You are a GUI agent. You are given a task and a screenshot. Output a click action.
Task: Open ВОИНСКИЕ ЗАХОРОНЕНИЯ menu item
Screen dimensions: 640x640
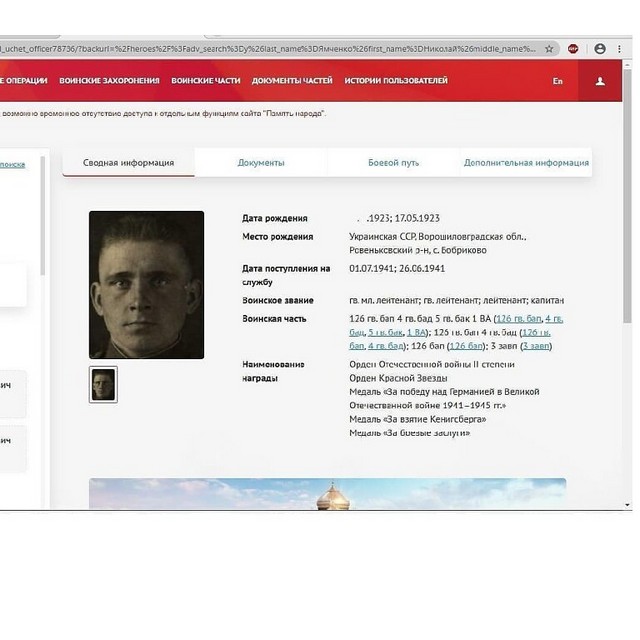point(109,81)
